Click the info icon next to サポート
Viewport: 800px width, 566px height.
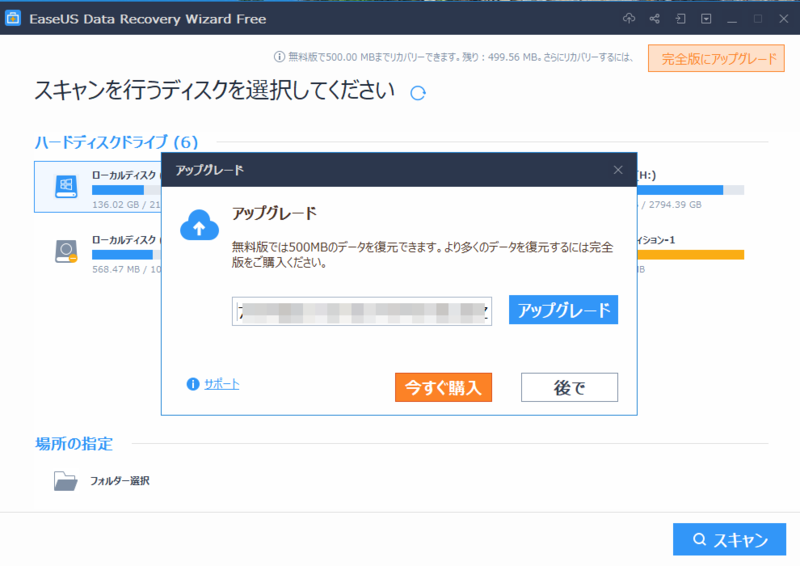tap(192, 384)
